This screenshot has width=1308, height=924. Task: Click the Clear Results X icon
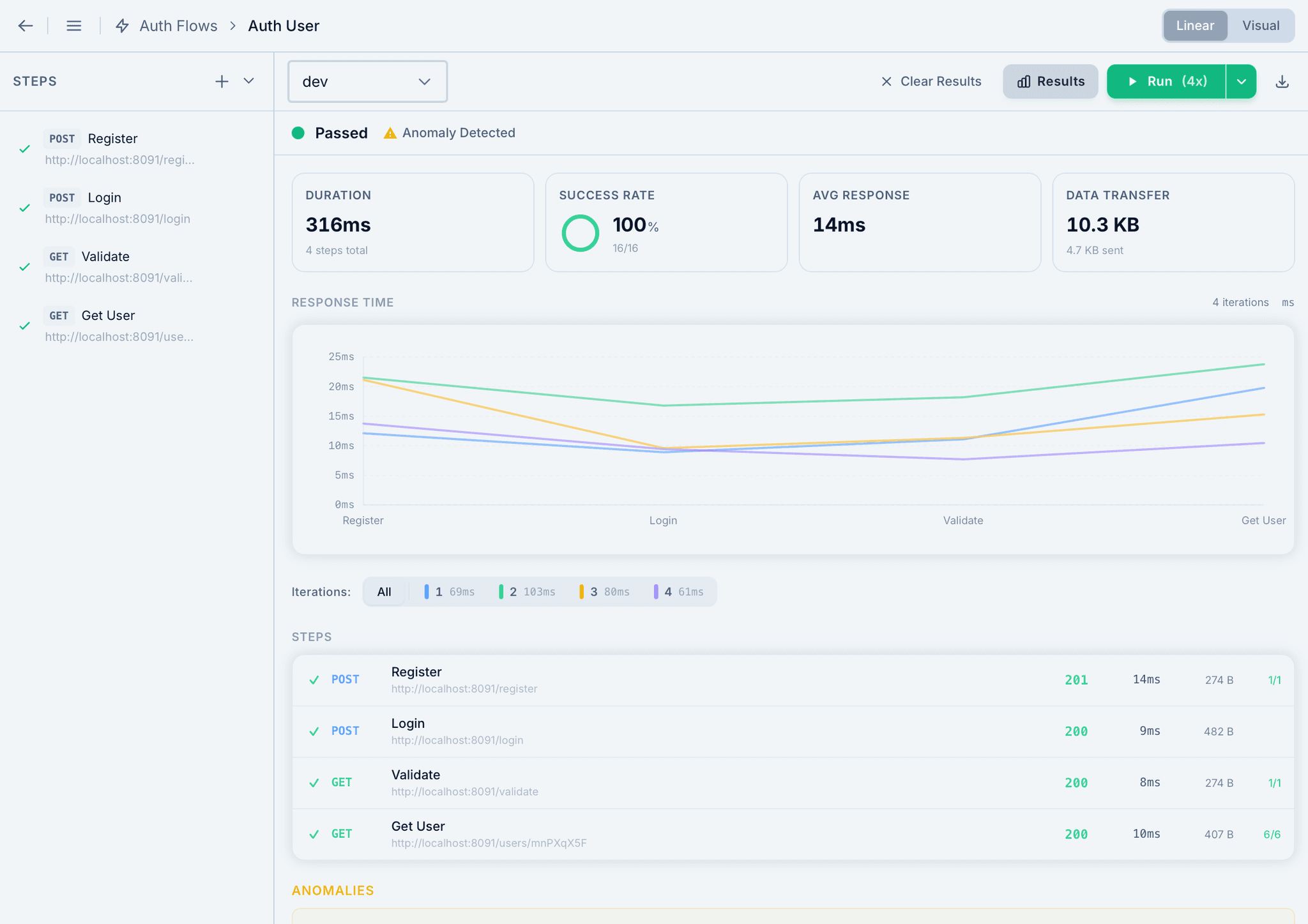[x=886, y=81]
